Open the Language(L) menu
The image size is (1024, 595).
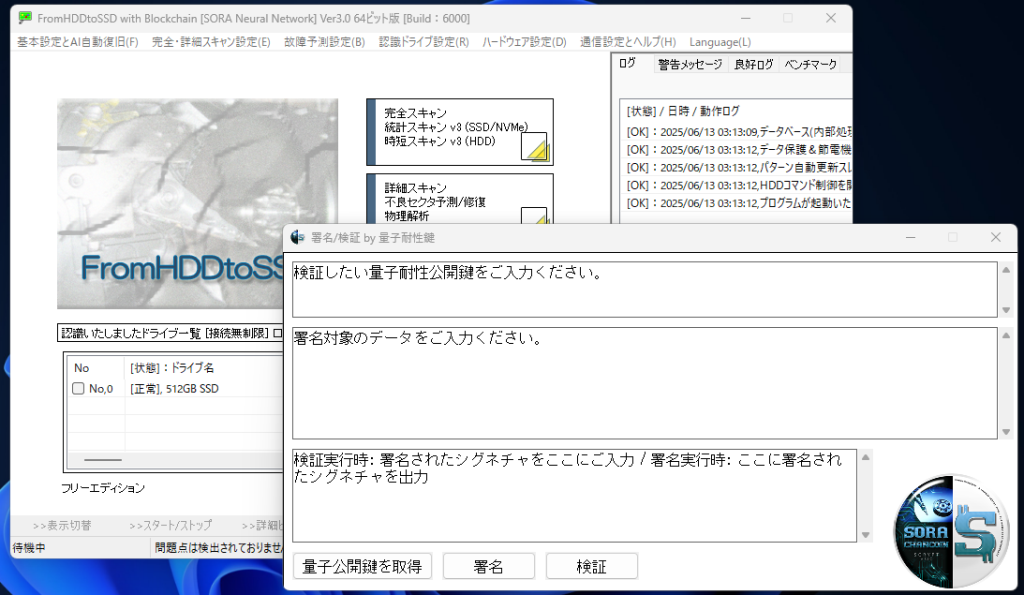(x=720, y=42)
